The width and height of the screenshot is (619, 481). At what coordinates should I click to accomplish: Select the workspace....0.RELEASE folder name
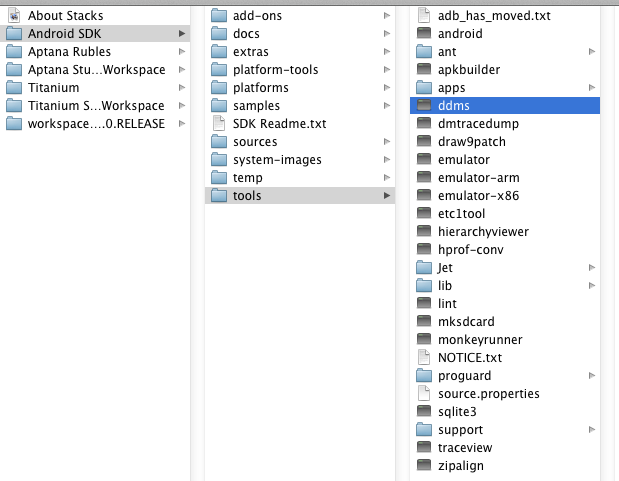(96, 124)
